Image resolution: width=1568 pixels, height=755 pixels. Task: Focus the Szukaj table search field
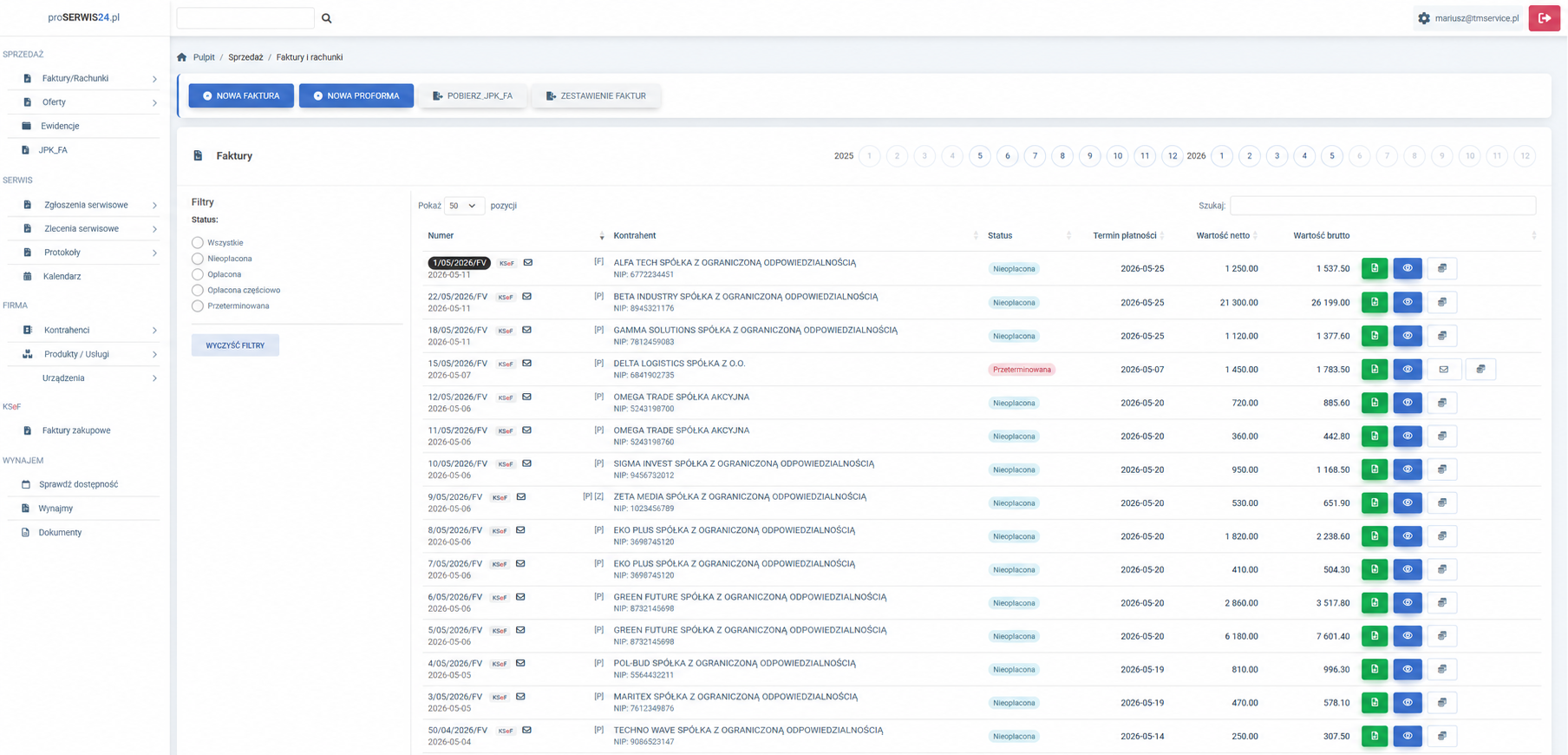(x=1383, y=206)
